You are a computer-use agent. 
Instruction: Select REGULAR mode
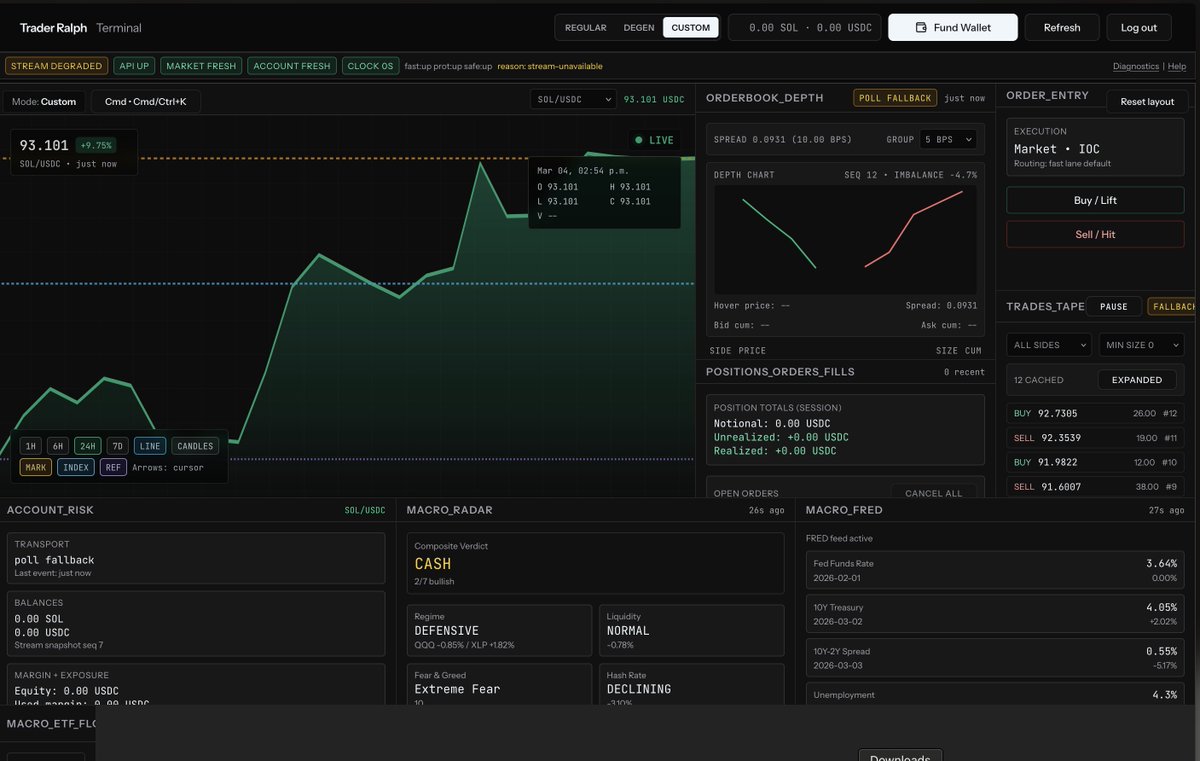586,28
